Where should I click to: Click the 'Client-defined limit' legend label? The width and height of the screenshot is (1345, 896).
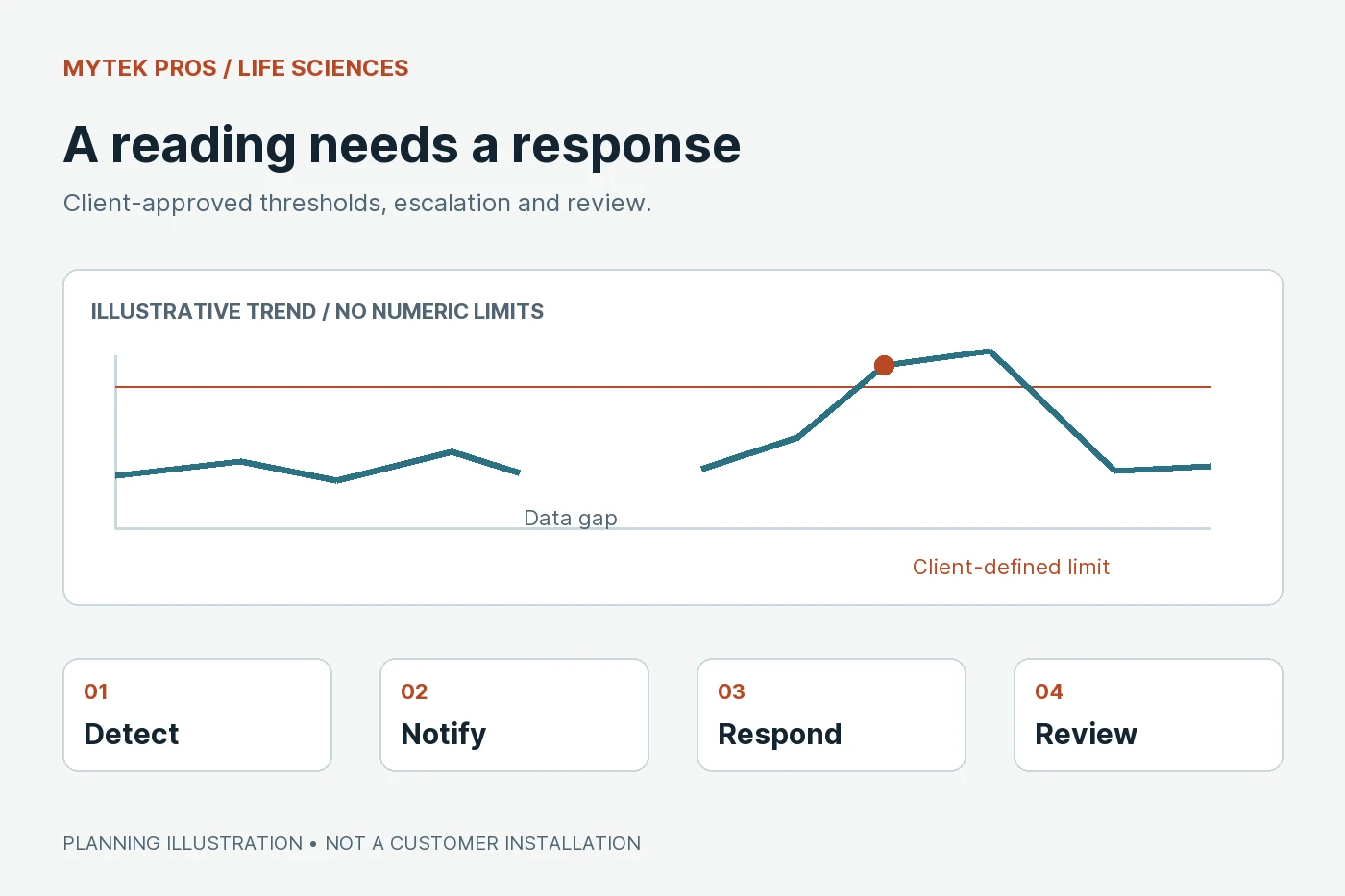(x=1011, y=567)
